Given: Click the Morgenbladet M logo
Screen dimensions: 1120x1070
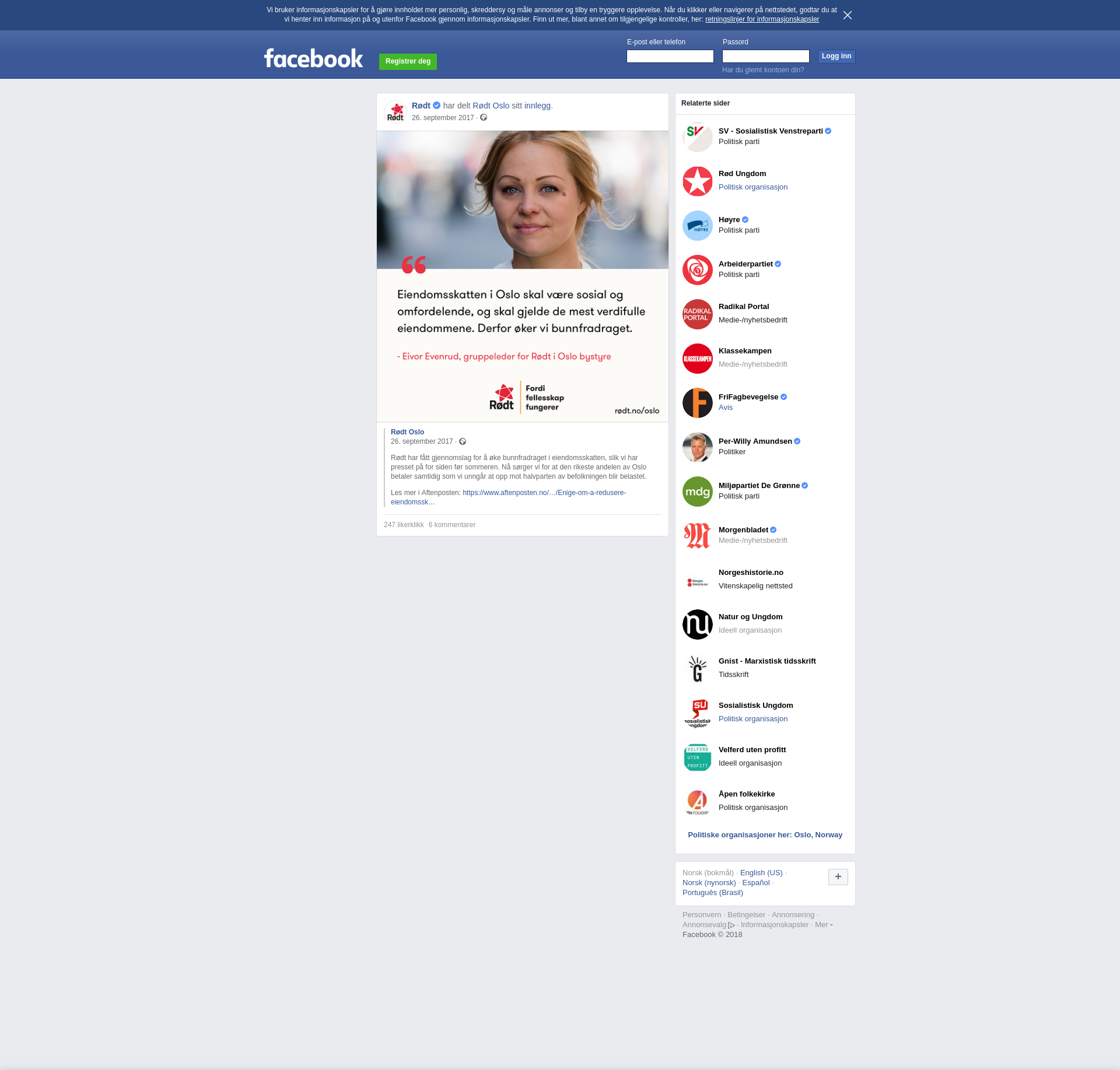Looking at the screenshot, I should (x=697, y=536).
